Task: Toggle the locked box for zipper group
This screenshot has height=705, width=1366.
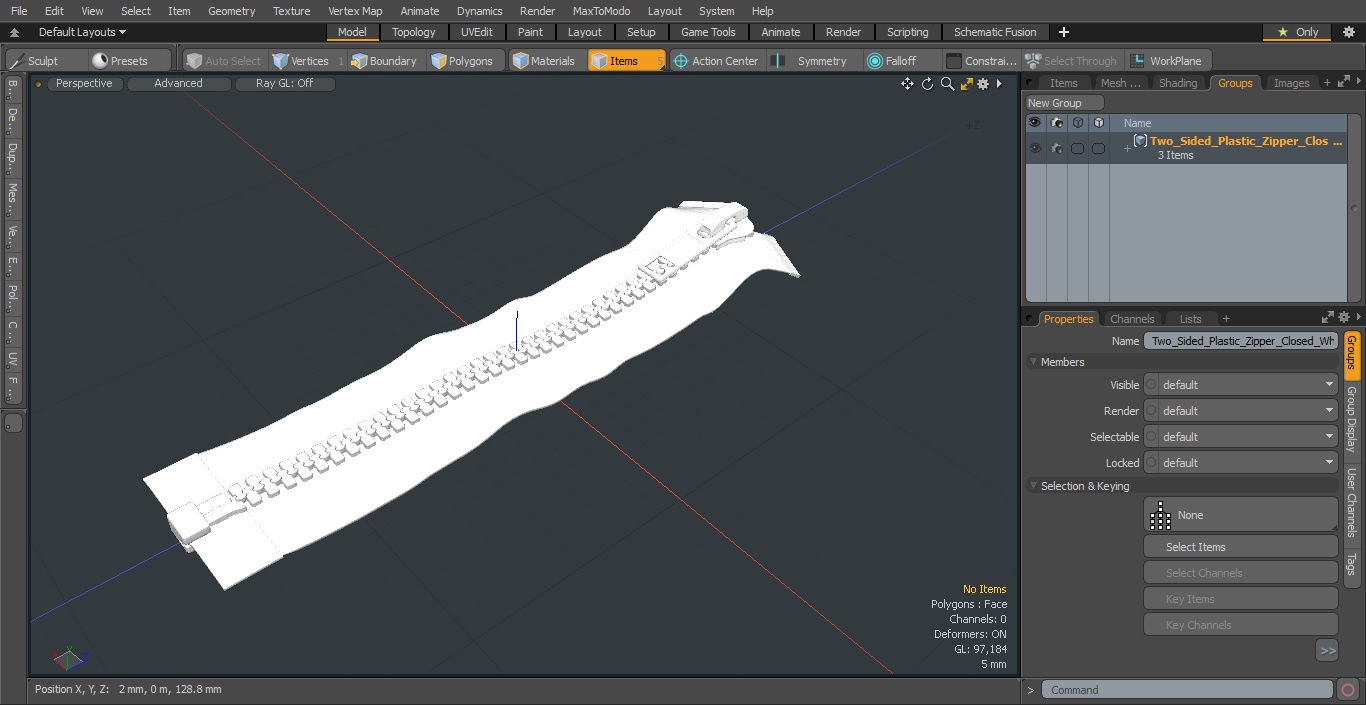Action: 1098,148
